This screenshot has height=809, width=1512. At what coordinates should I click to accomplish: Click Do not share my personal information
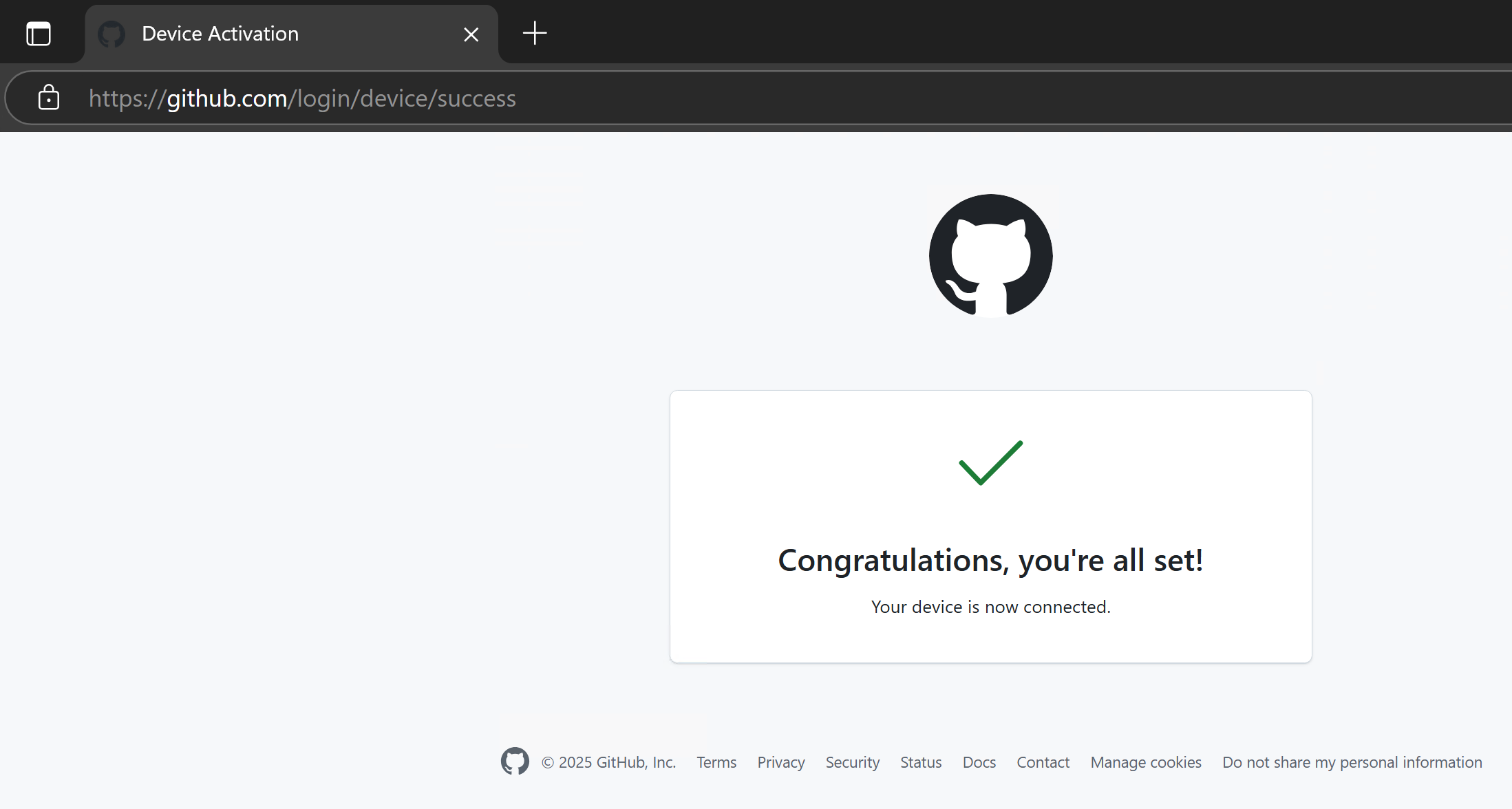point(1352,762)
